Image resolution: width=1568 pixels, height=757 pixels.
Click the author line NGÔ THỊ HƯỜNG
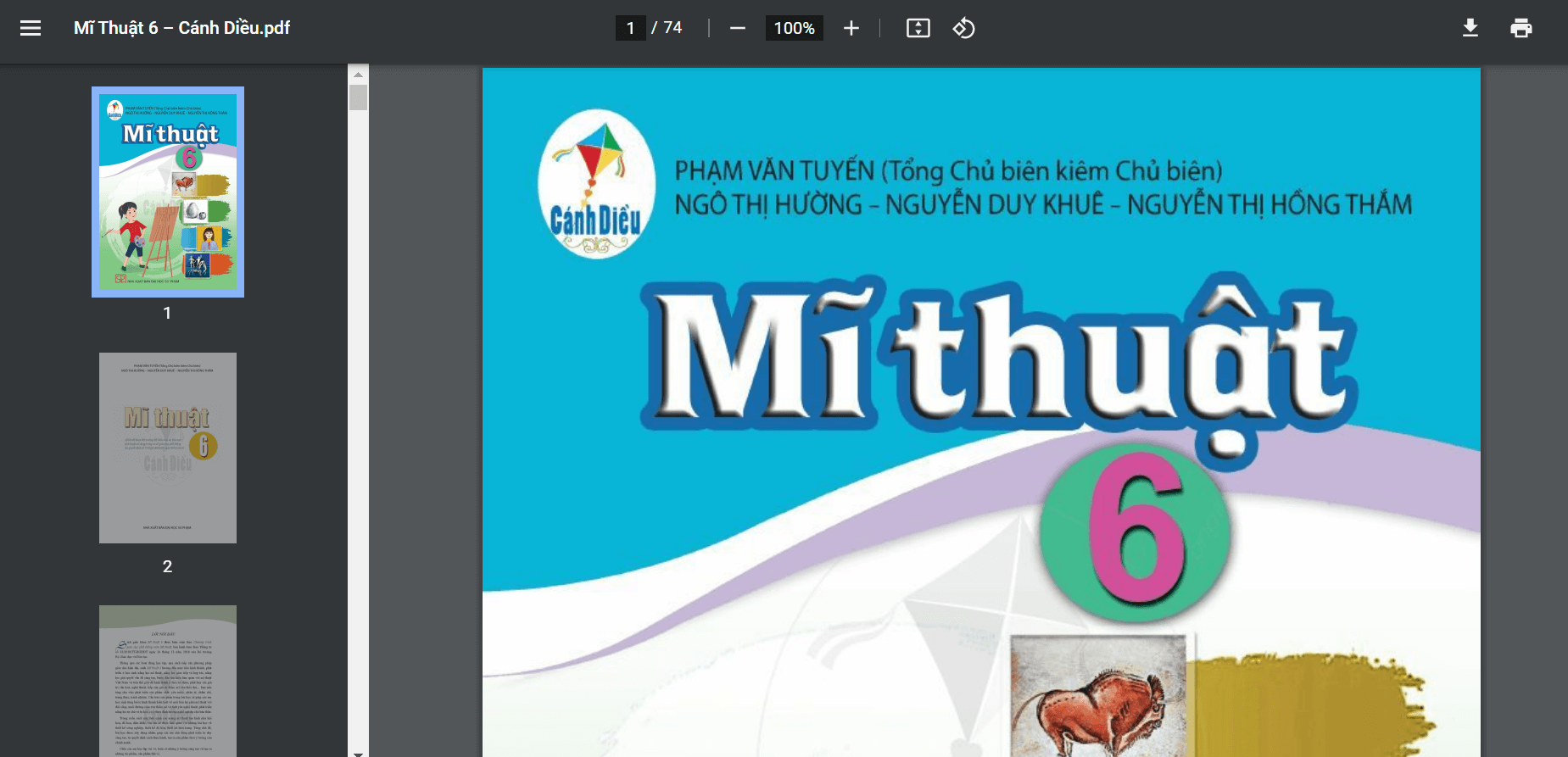1043,204
